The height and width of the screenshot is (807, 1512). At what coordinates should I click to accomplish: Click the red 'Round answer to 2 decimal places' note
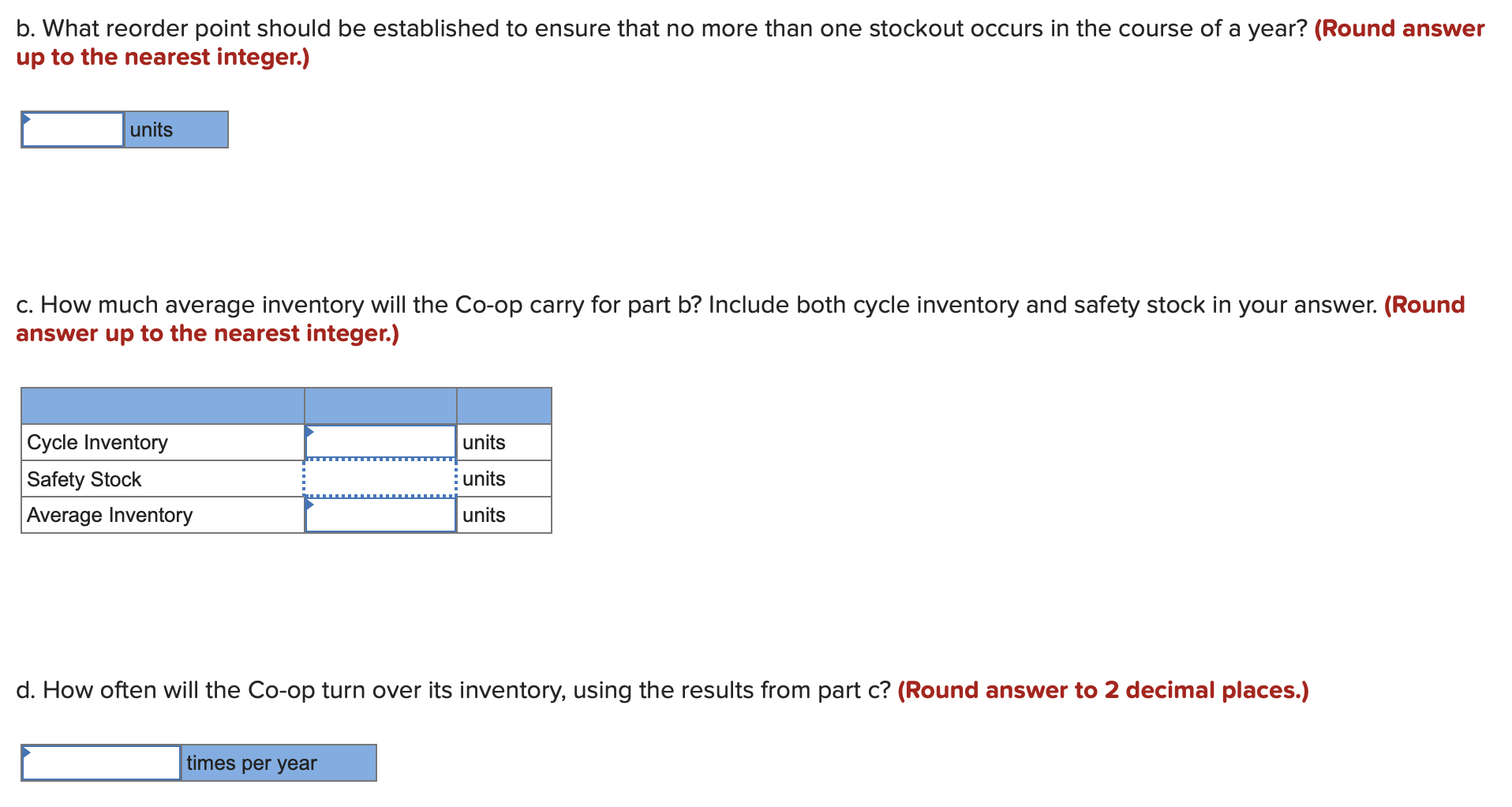(x=1103, y=690)
